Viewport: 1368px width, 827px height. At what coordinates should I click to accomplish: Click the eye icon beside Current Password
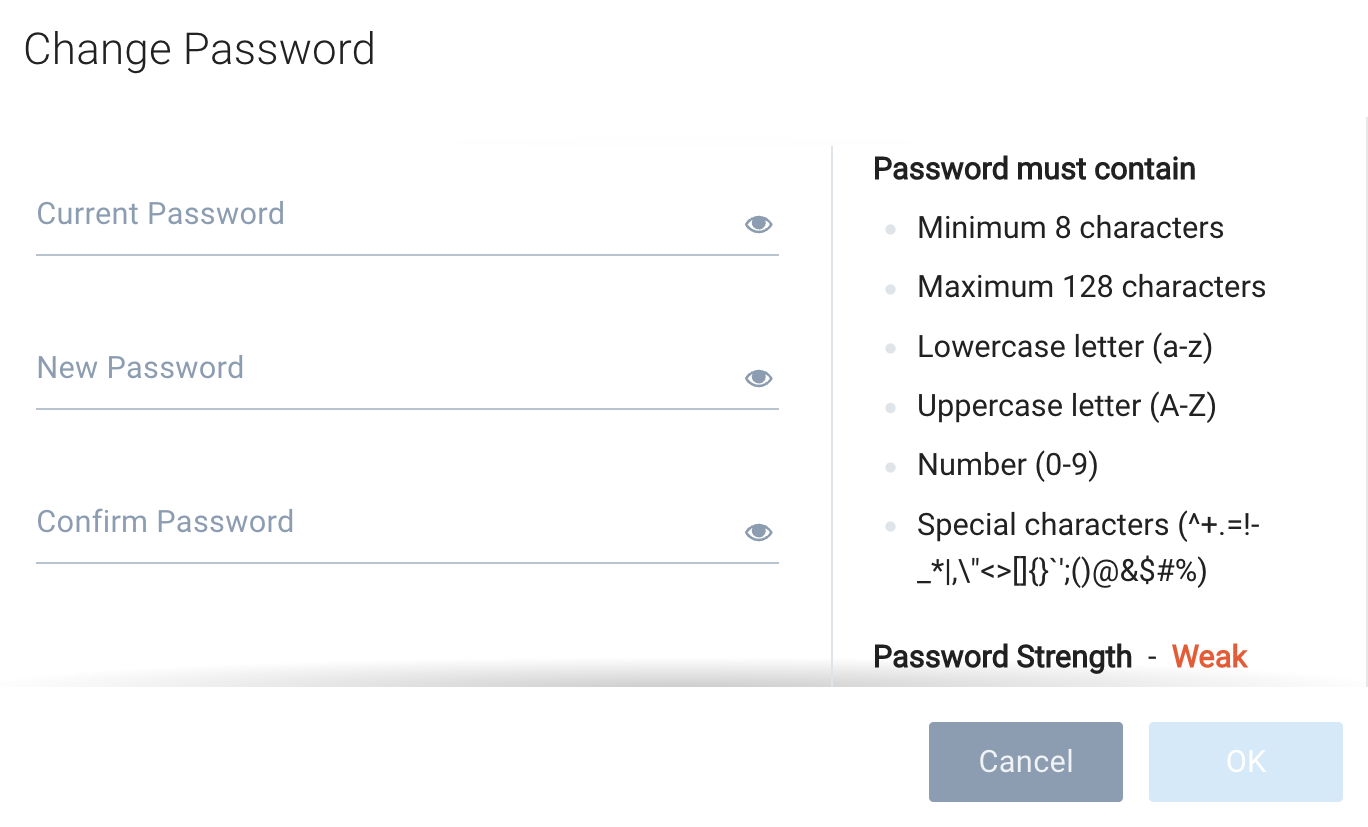[758, 224]
